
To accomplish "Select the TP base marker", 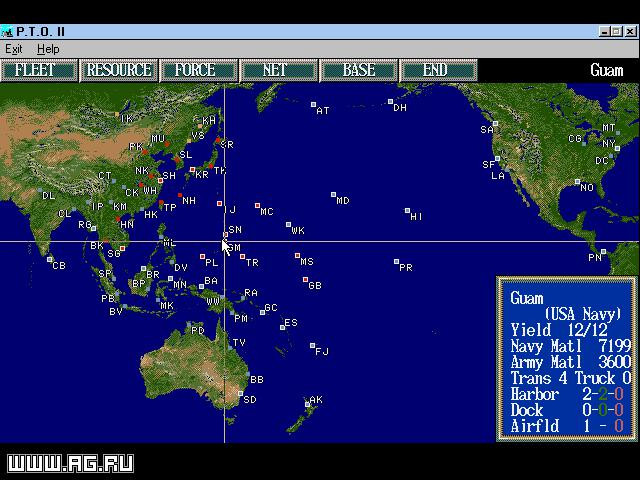I will (x=161, y=202).
